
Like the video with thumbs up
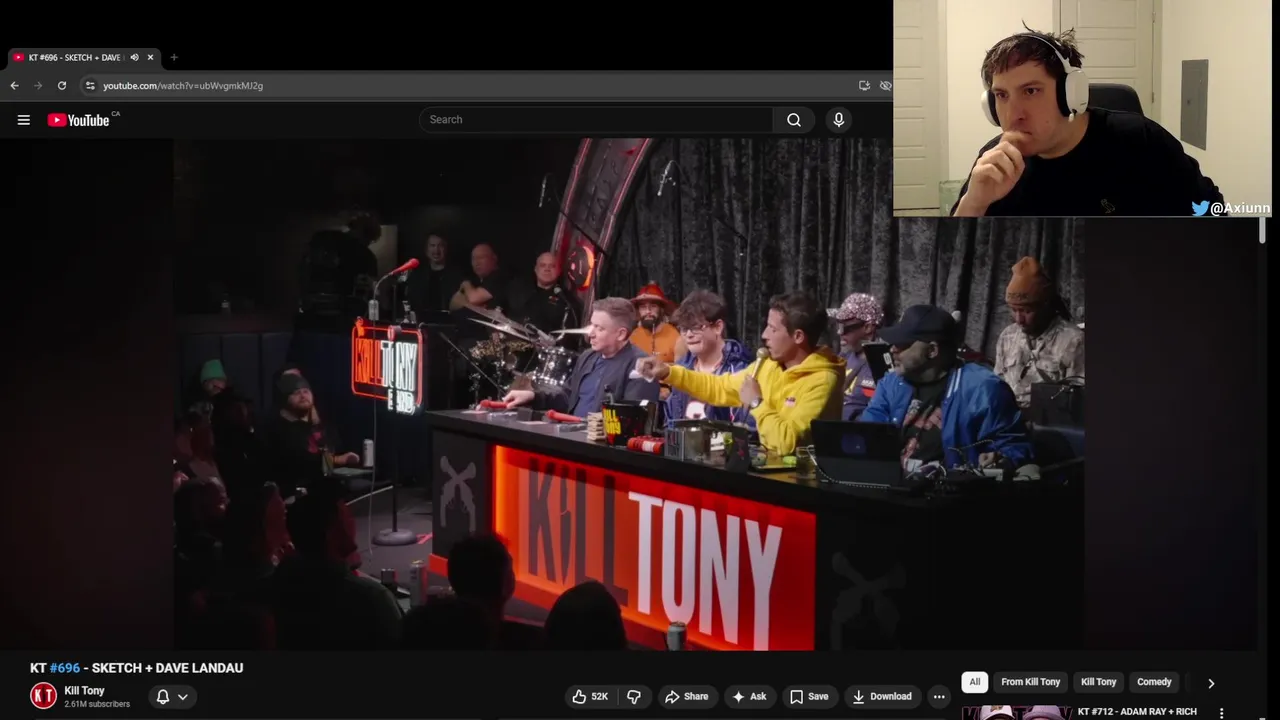coord(589,697)
